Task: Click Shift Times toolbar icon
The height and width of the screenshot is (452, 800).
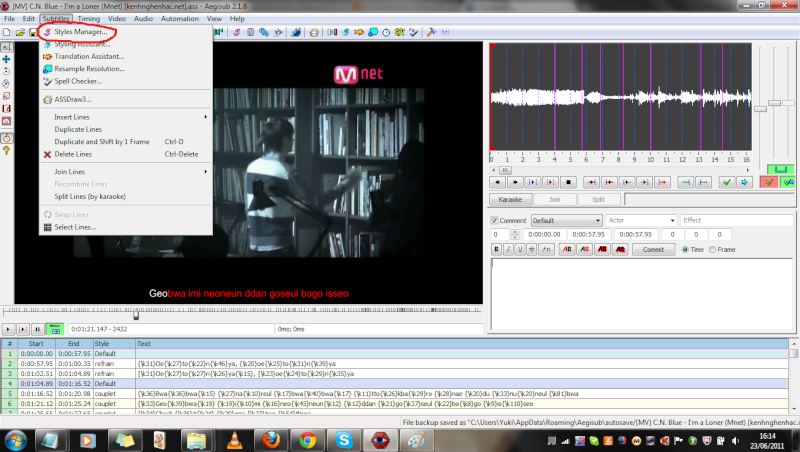Action: [332, 32]
